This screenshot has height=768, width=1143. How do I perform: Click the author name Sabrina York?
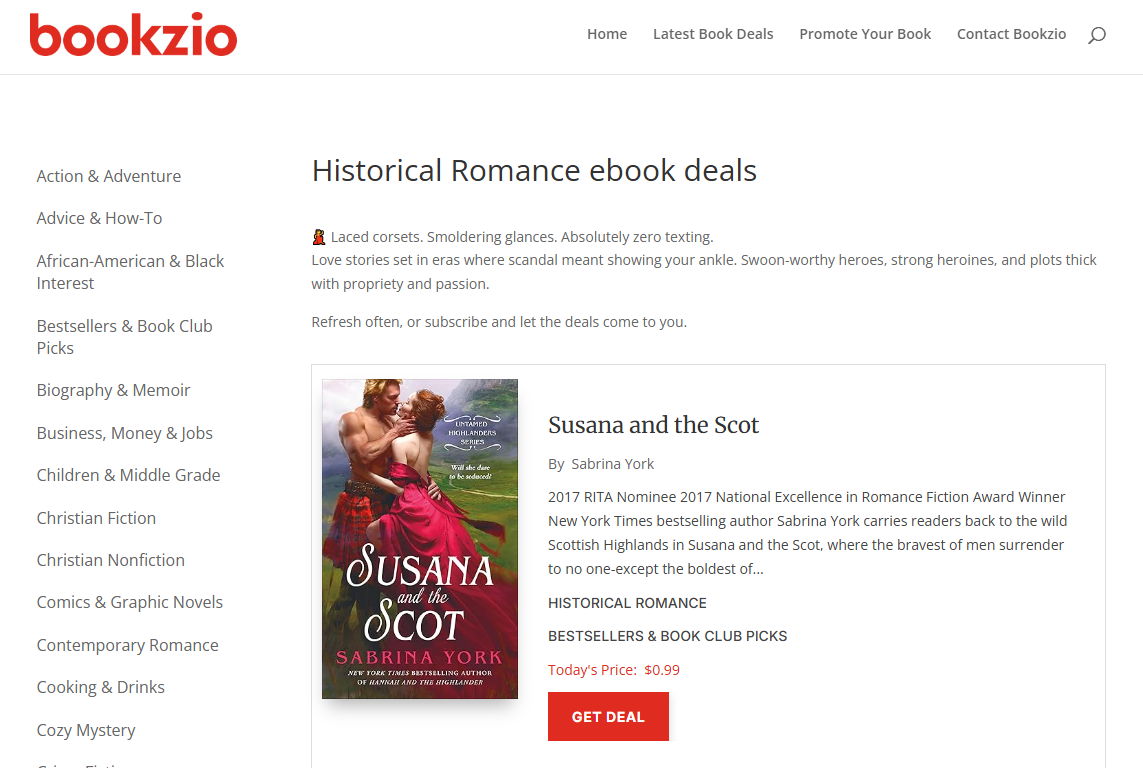pos(612,463)
